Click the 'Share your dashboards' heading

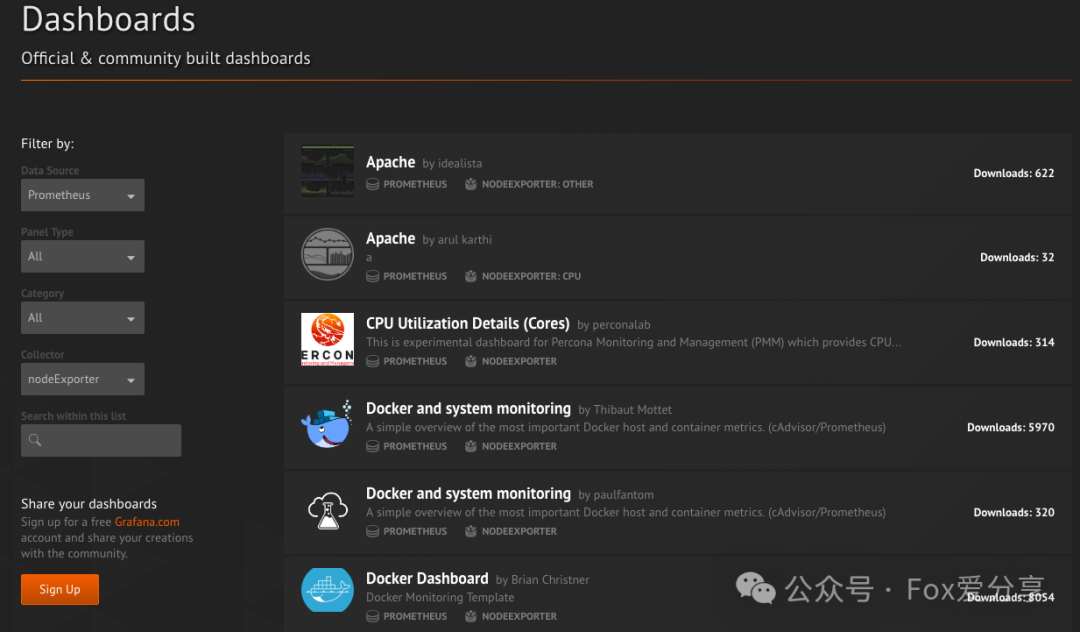point(89,504)
